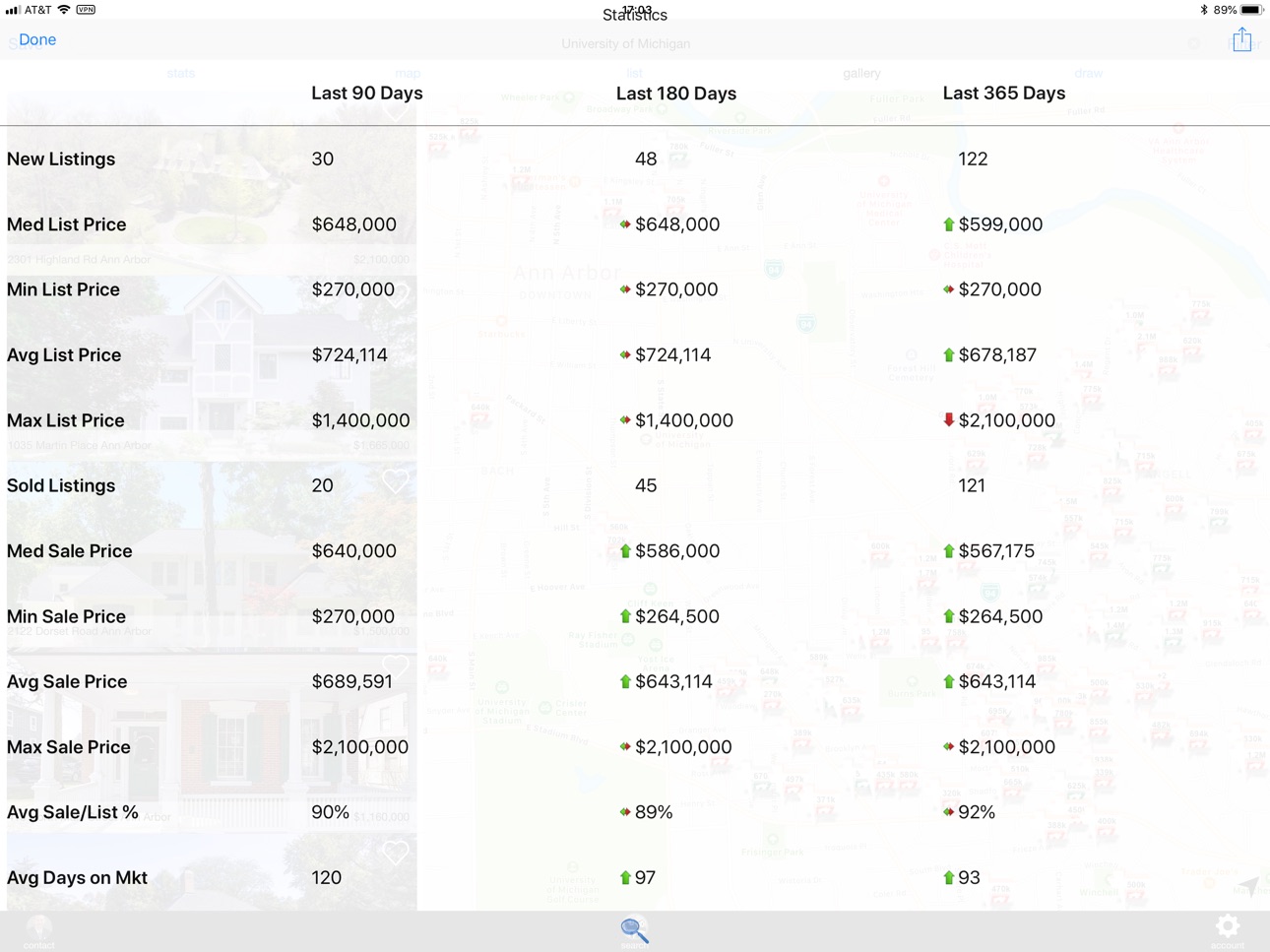Tap the battery indicator in status bar

[x=1251, y=10]
